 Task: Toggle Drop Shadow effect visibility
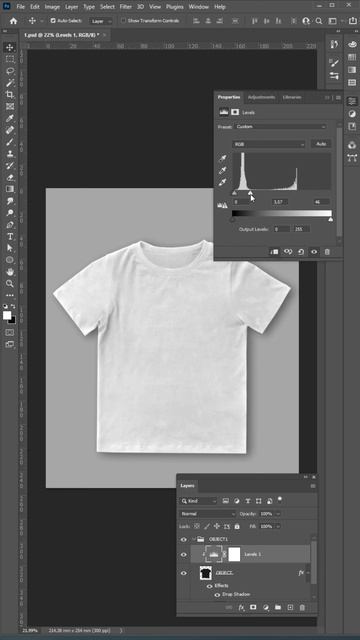[217, 595]
